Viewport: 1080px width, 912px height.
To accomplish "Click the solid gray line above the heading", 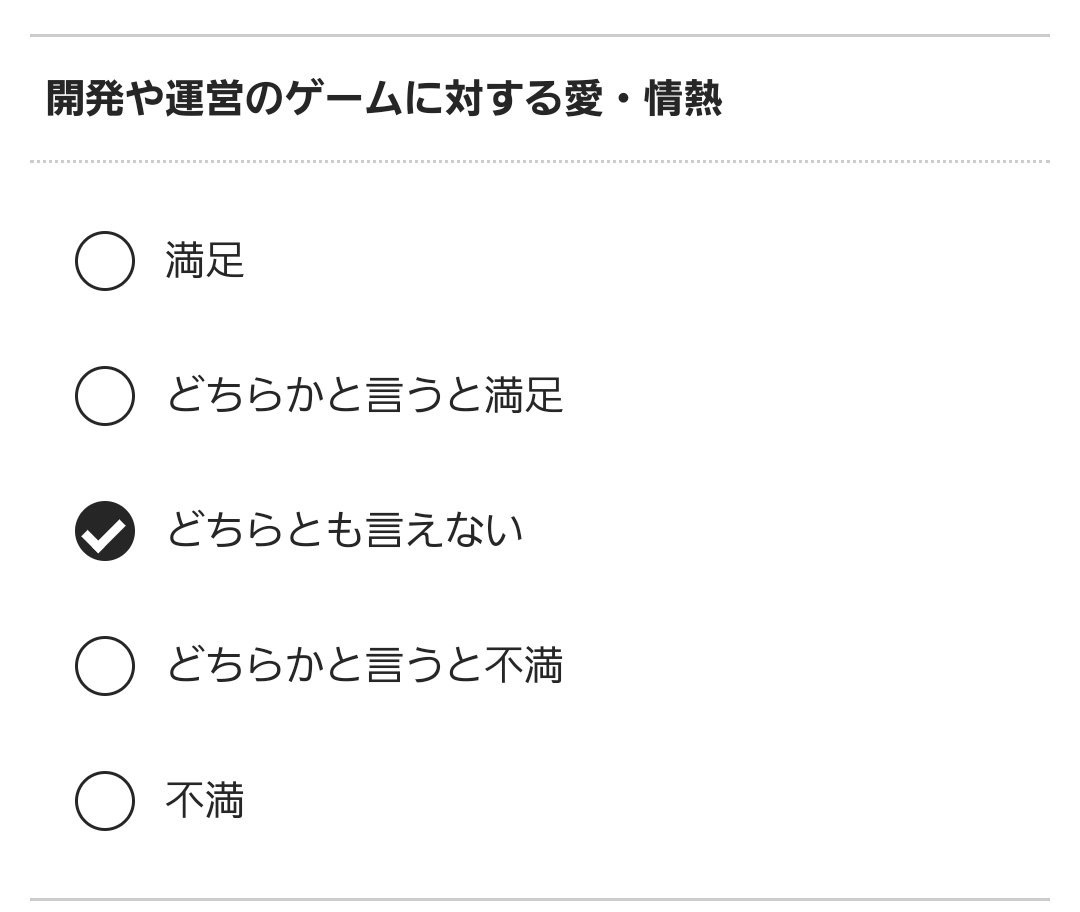I will (x=540, y=36).
